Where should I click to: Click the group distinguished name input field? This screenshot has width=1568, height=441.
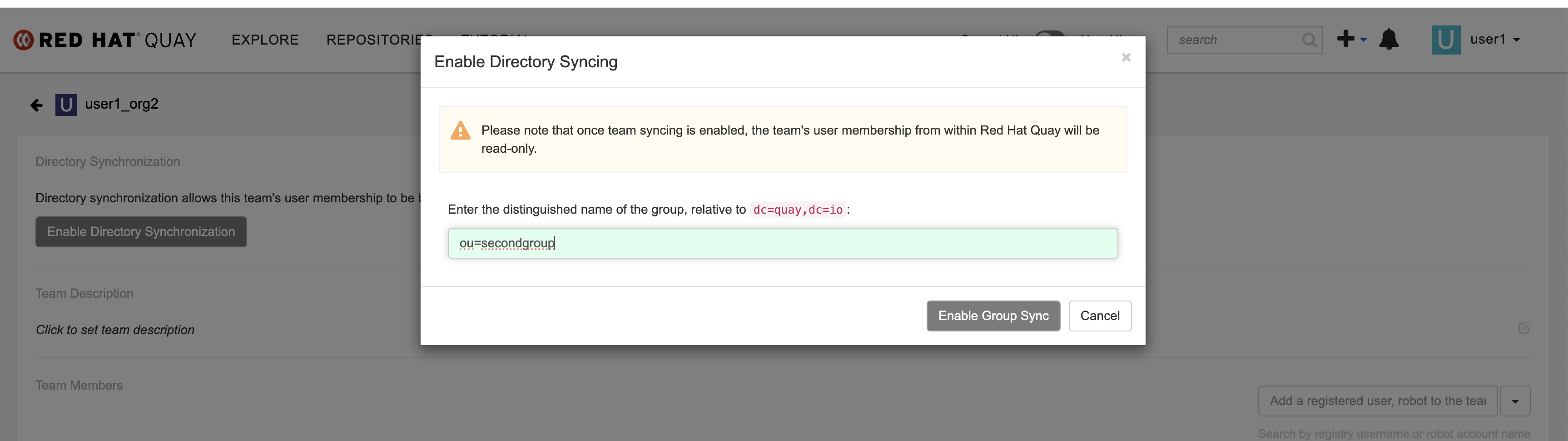782,243
